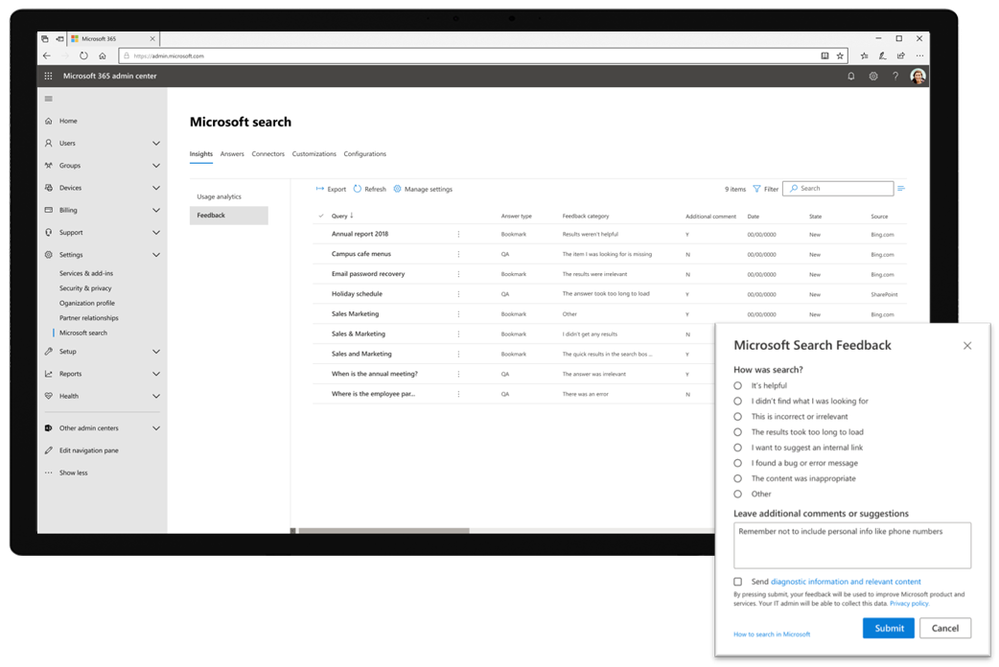Click the Filter funnel icon
Screen dimensions: 999x667
pyautogui.click(x=757, y=189)
